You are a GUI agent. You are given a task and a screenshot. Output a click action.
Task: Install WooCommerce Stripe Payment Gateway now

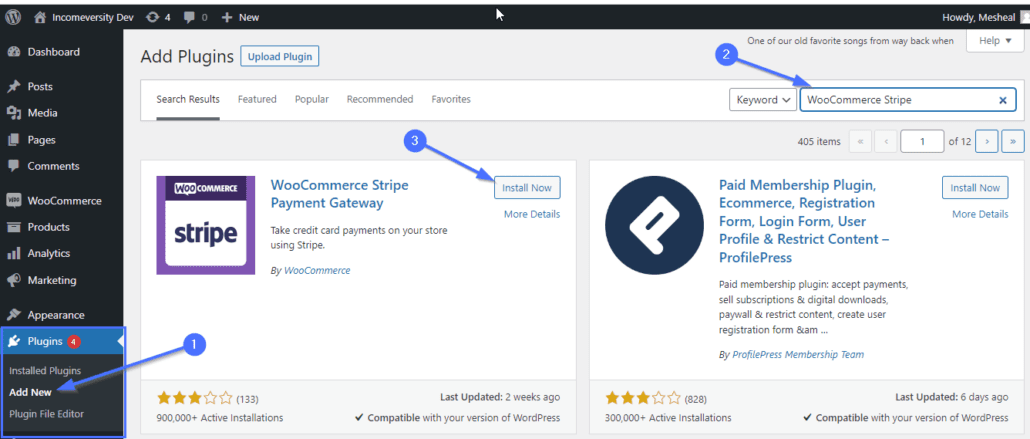(527, 188)
